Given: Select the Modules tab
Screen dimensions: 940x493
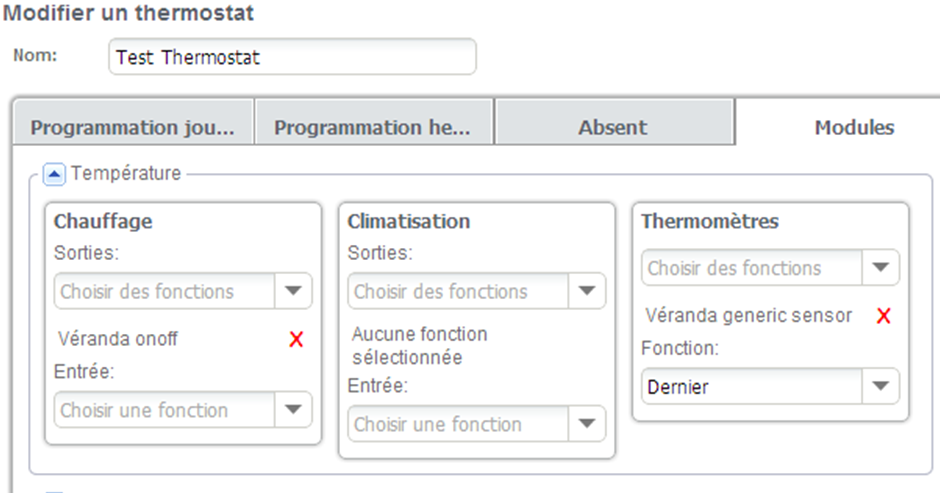Looking at the screenshot, I should coord(853,128).
